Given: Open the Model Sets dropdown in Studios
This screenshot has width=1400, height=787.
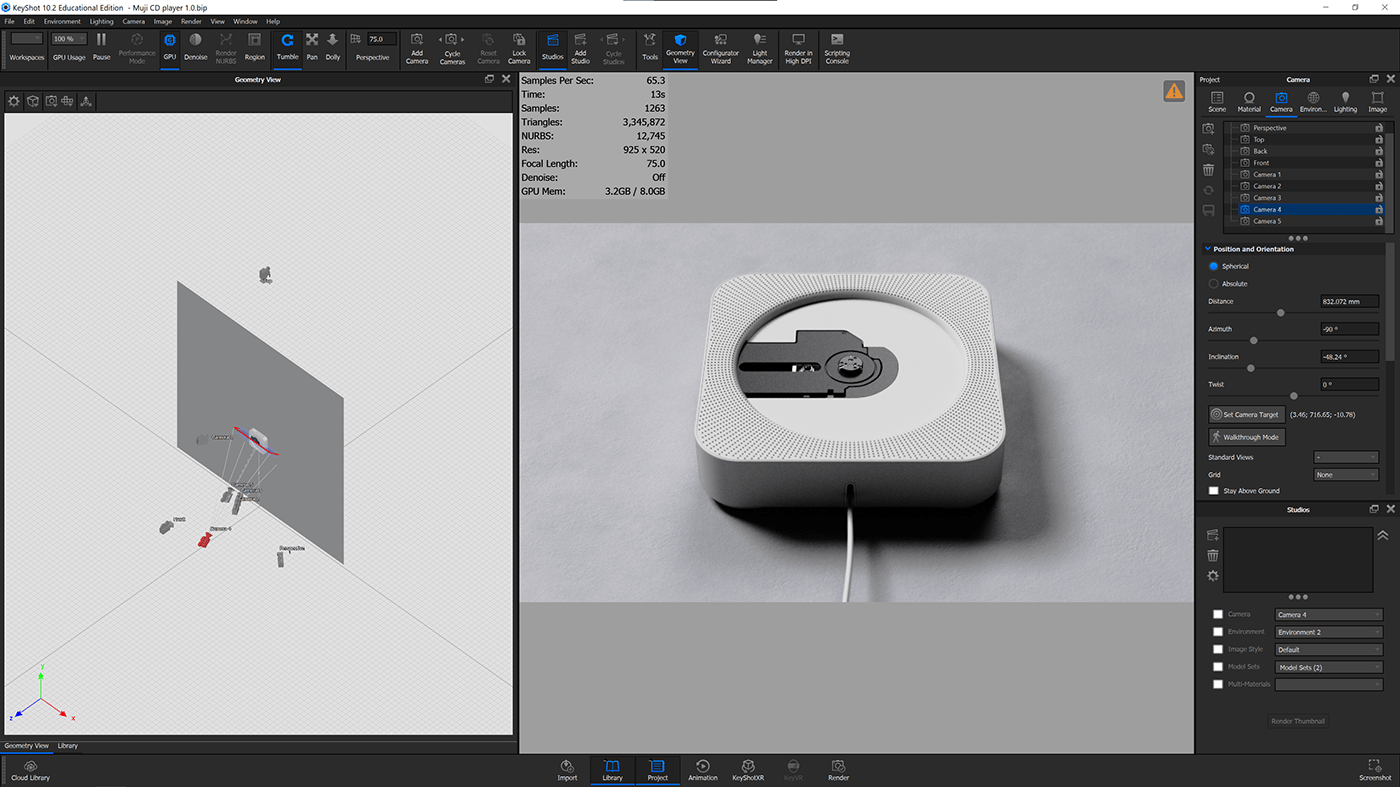Looking at the screenshot, I should click(1328, 666).
